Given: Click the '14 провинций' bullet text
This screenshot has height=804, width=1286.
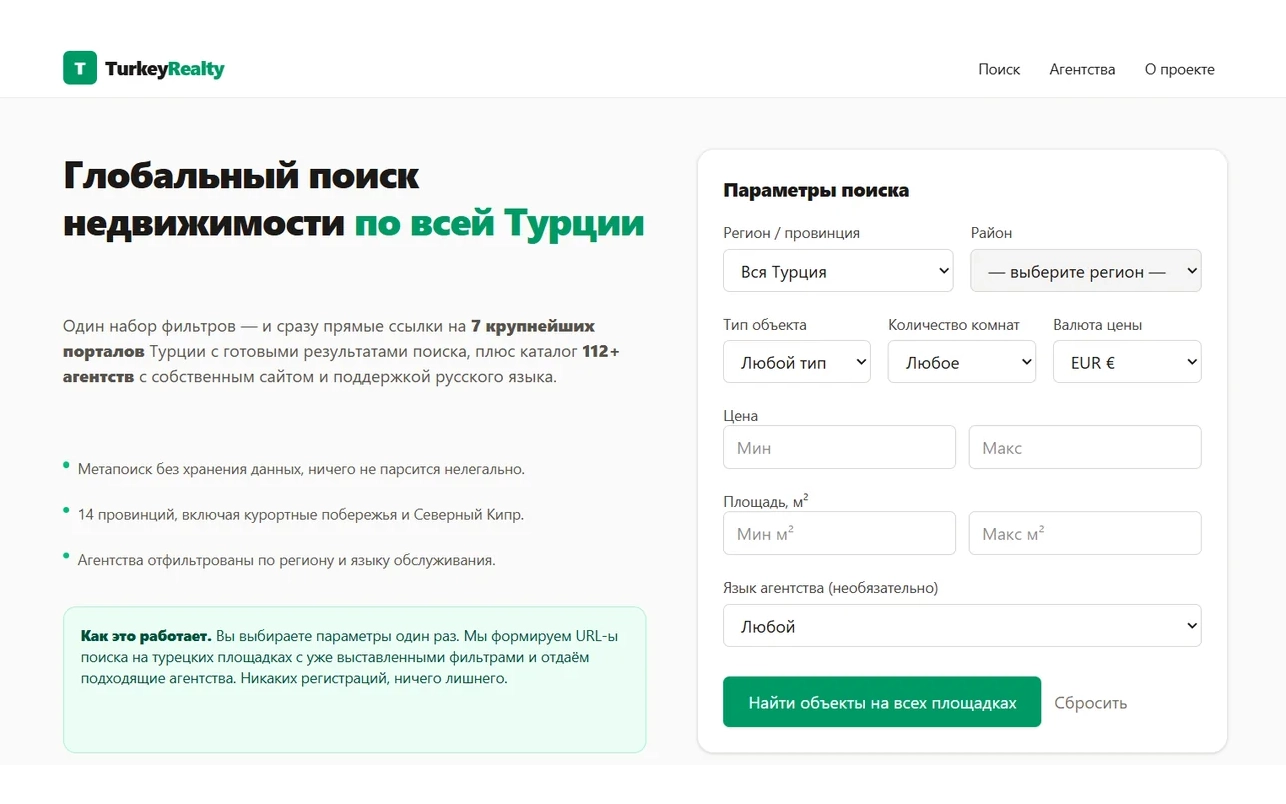Looking at the screenshot, I should click(x=301, y=515).
